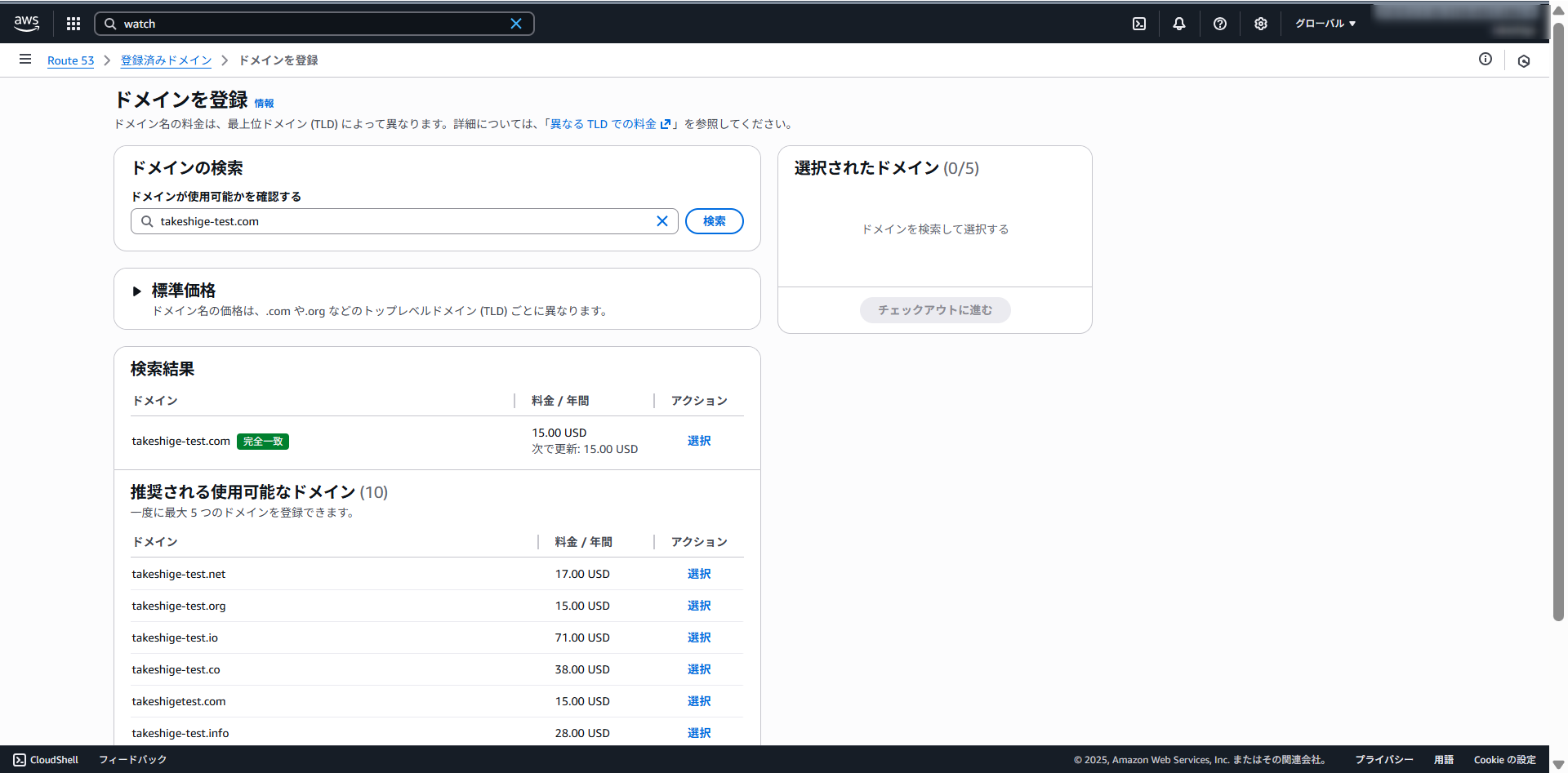Expand the グローバル region dropdown
The width and height of the screenshot is (1568, 773).
1325,24
